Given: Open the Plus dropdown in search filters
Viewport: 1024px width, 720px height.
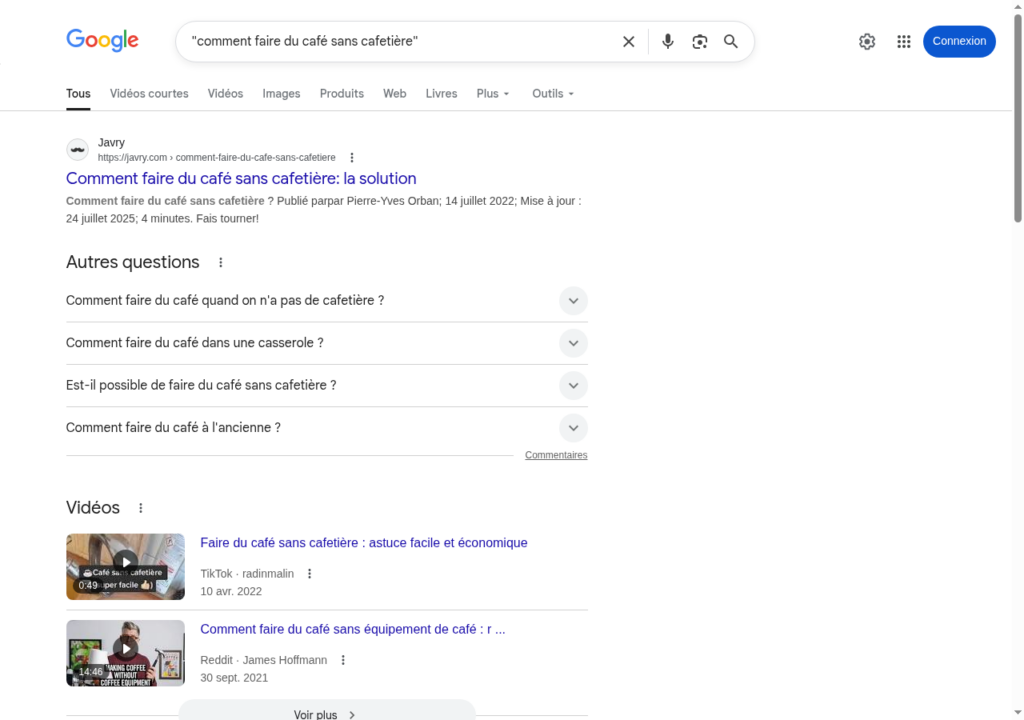Looking at the screenshot, I should (493, 94).
